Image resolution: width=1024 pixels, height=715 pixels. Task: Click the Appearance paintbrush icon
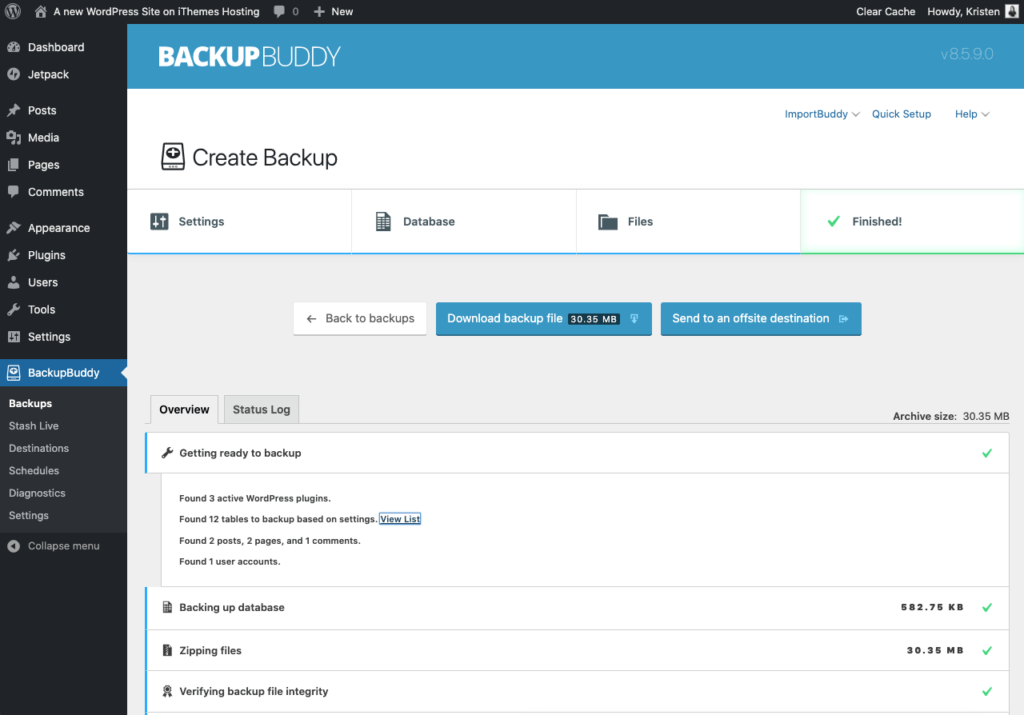[14, 228]
